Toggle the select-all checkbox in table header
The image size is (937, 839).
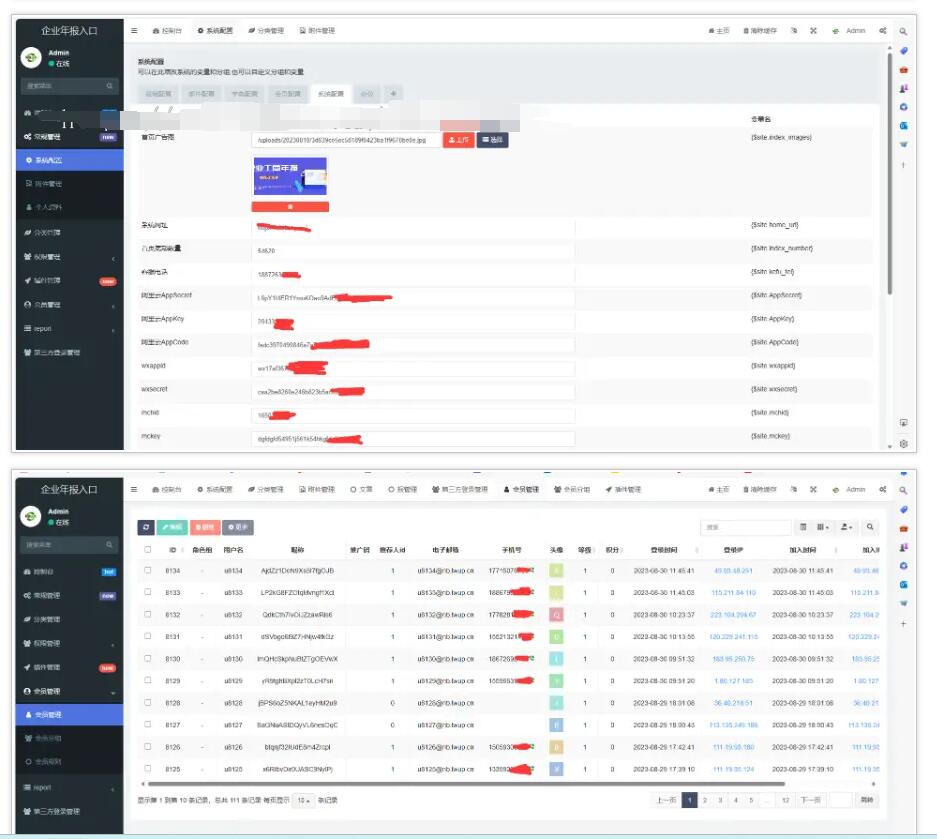pyautogui.click(x=148, y=549)
